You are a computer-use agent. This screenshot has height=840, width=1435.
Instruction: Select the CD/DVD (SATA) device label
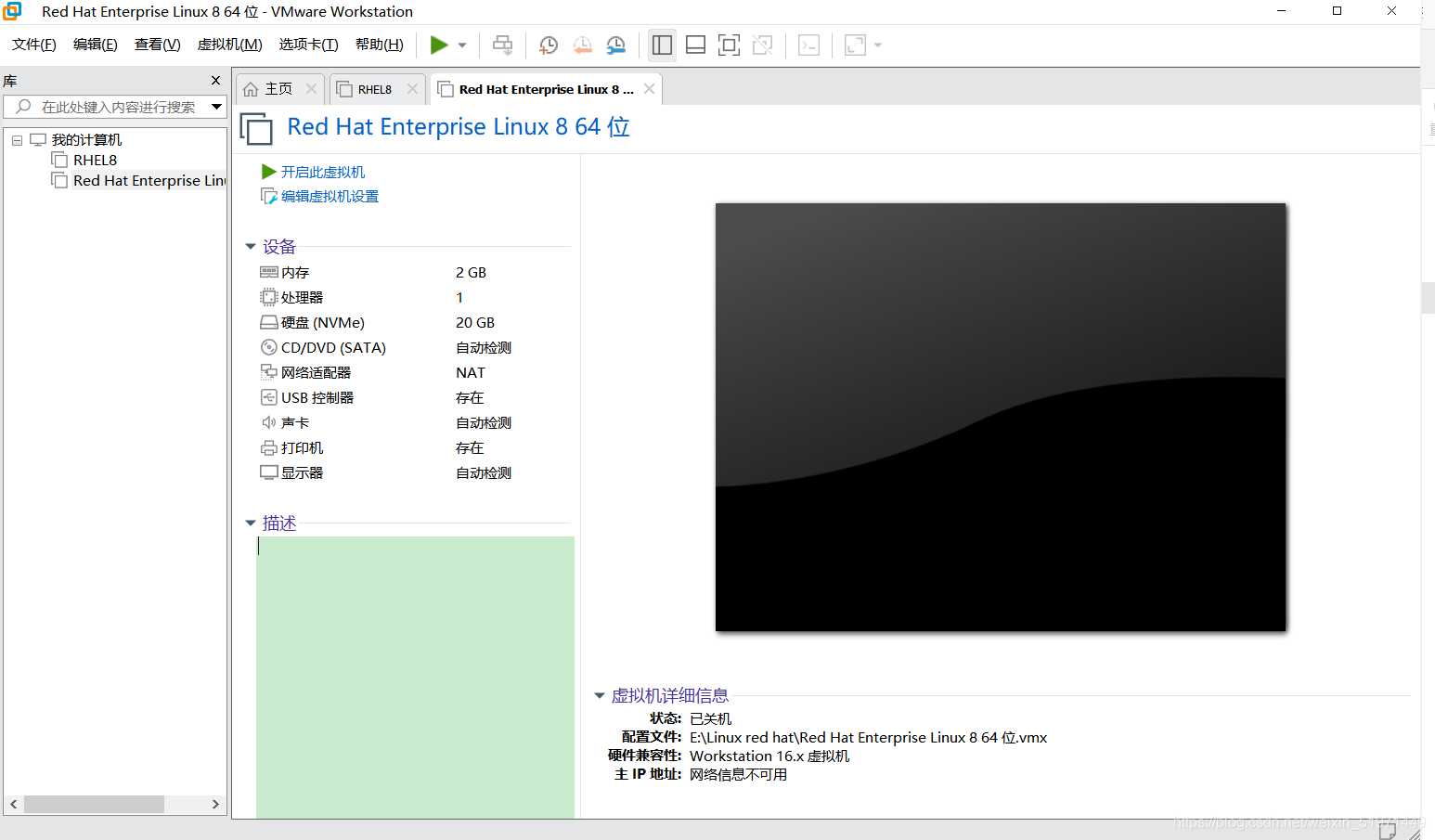(334, 347)
